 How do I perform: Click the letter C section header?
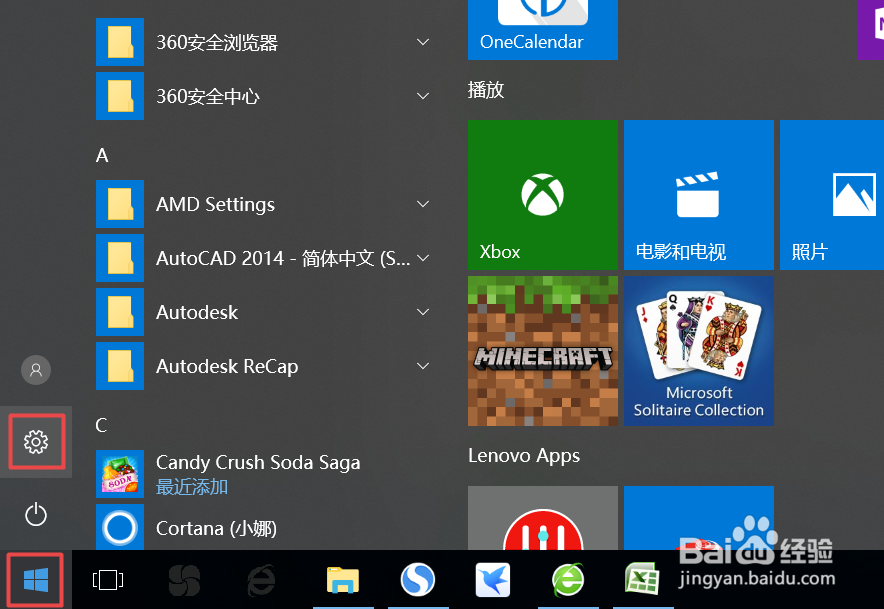pyautogui.click(x=101, y=425)
